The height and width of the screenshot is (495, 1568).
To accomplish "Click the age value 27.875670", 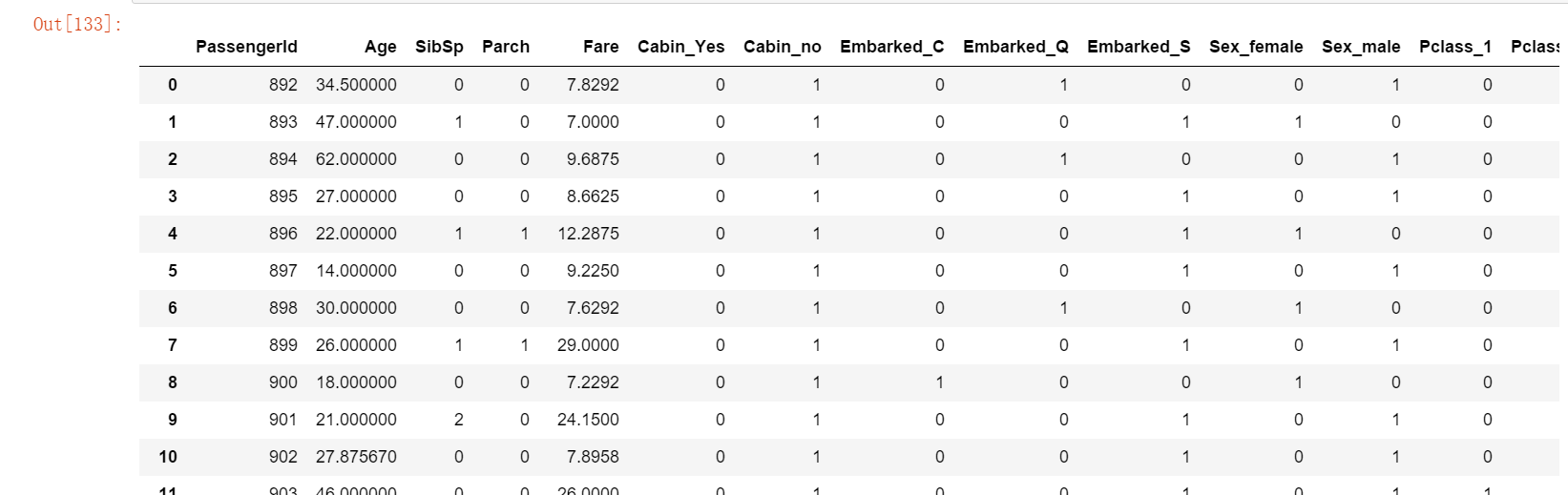I will click(x=356, y=457).
